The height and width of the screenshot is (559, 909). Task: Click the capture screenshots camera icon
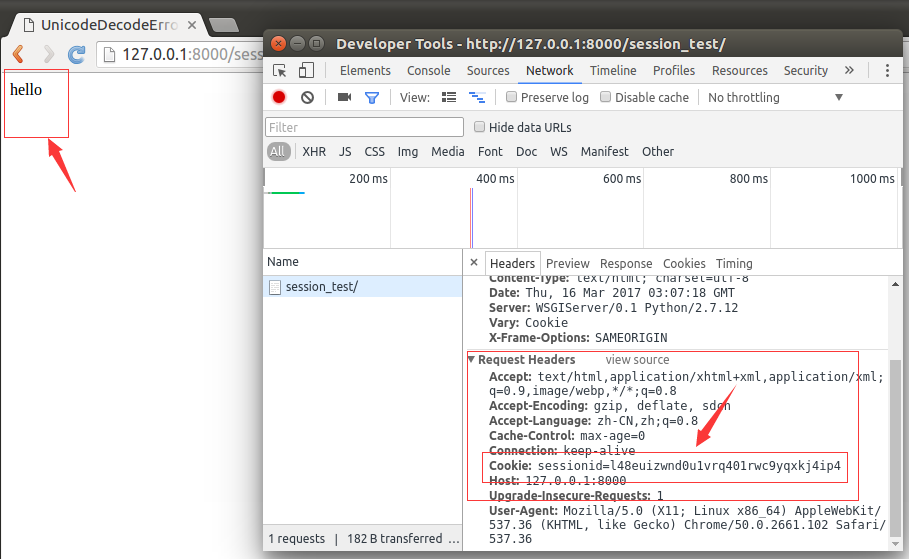click(x=344, y=97)
